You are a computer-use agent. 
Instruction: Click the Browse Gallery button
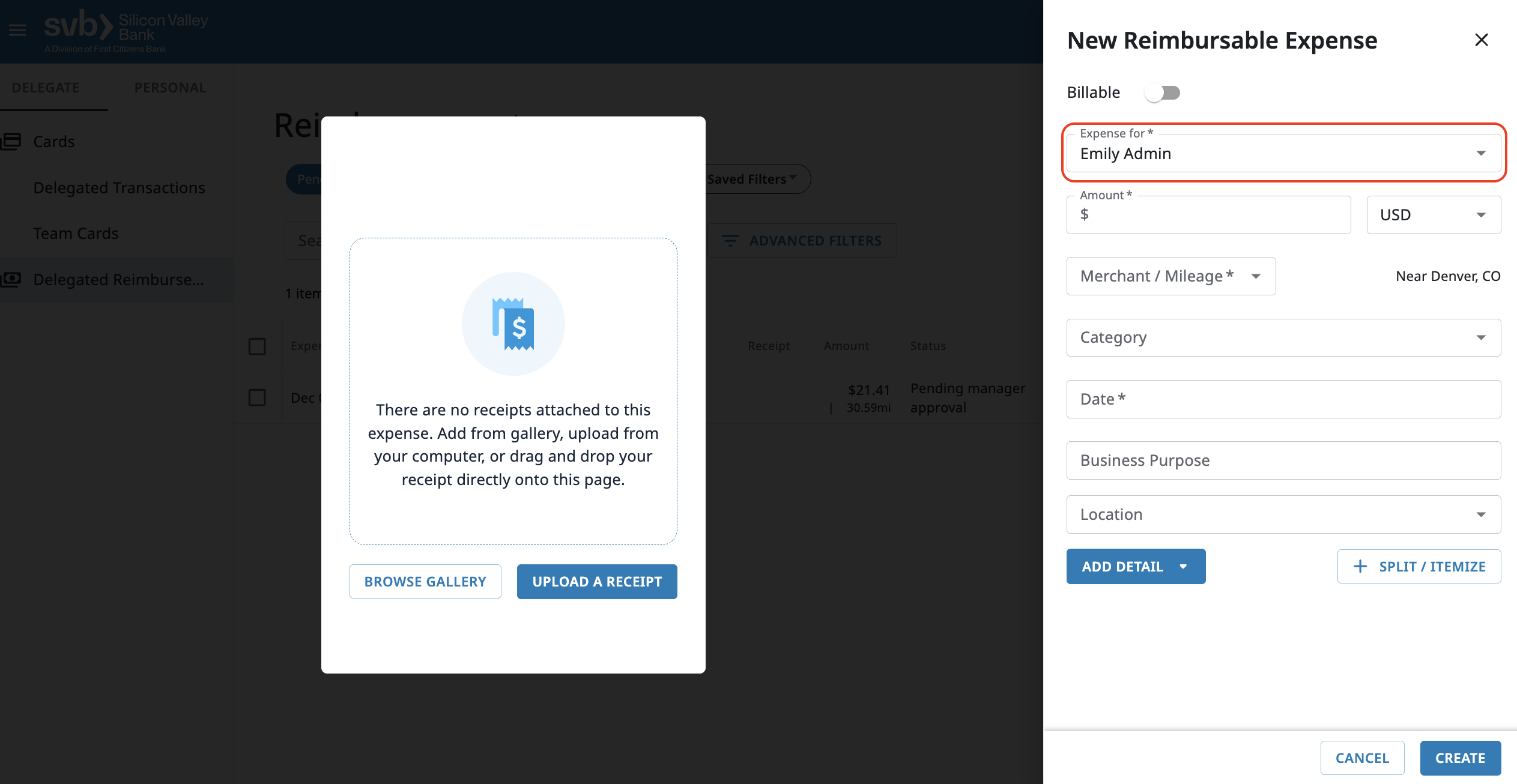(x=425, y=581)
